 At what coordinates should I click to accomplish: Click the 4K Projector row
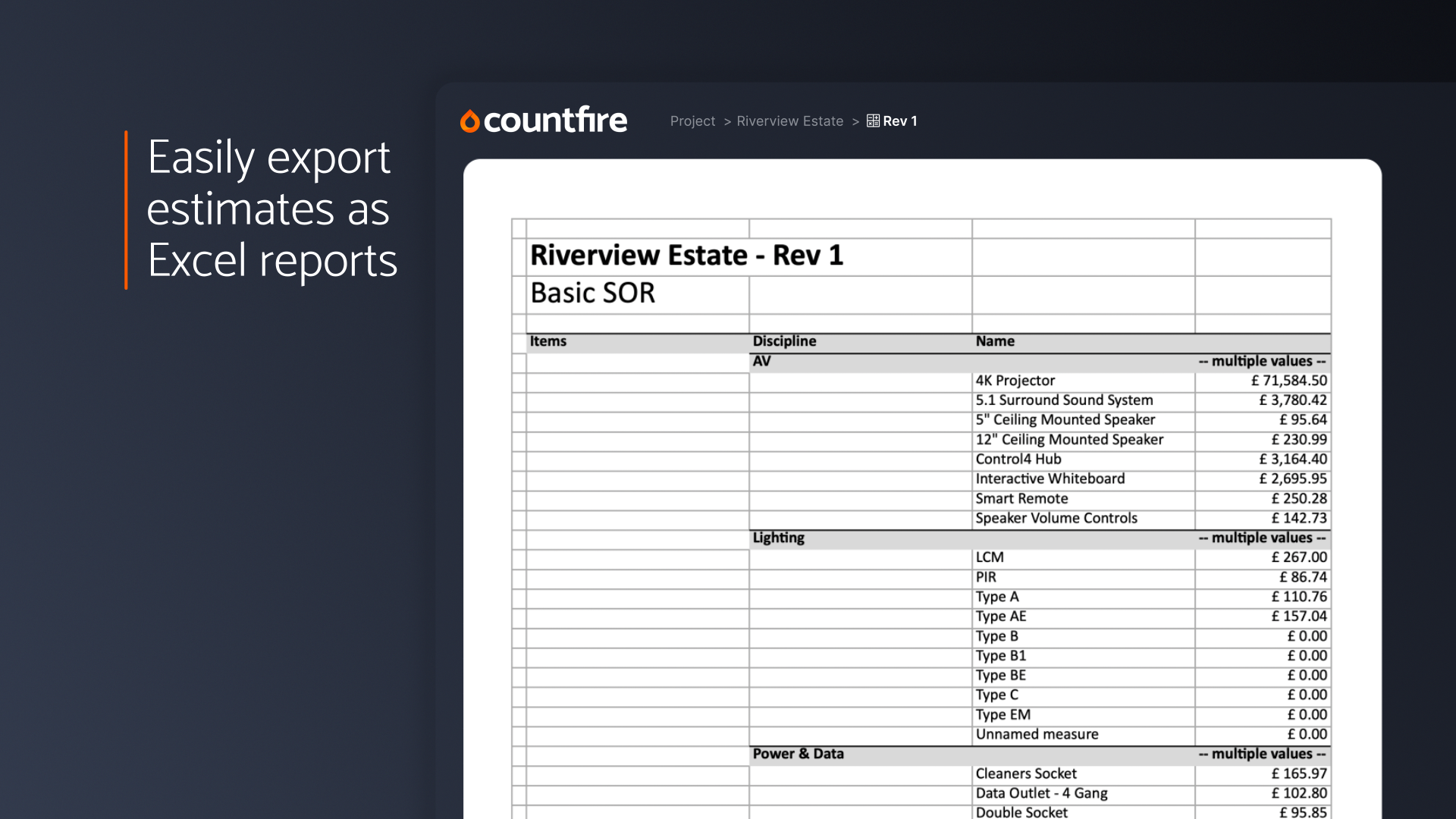(x=1015, y=380)
